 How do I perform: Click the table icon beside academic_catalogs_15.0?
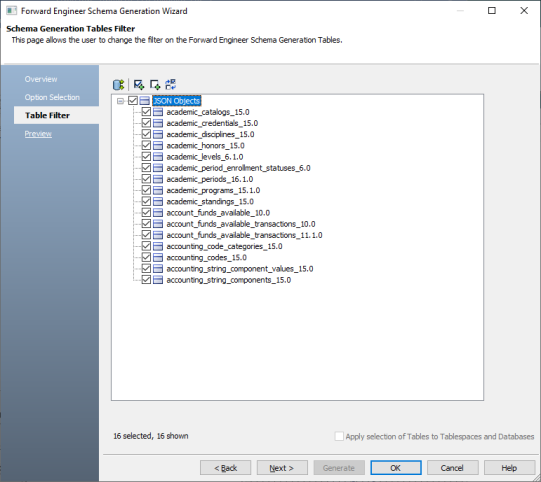coord(158,112)
